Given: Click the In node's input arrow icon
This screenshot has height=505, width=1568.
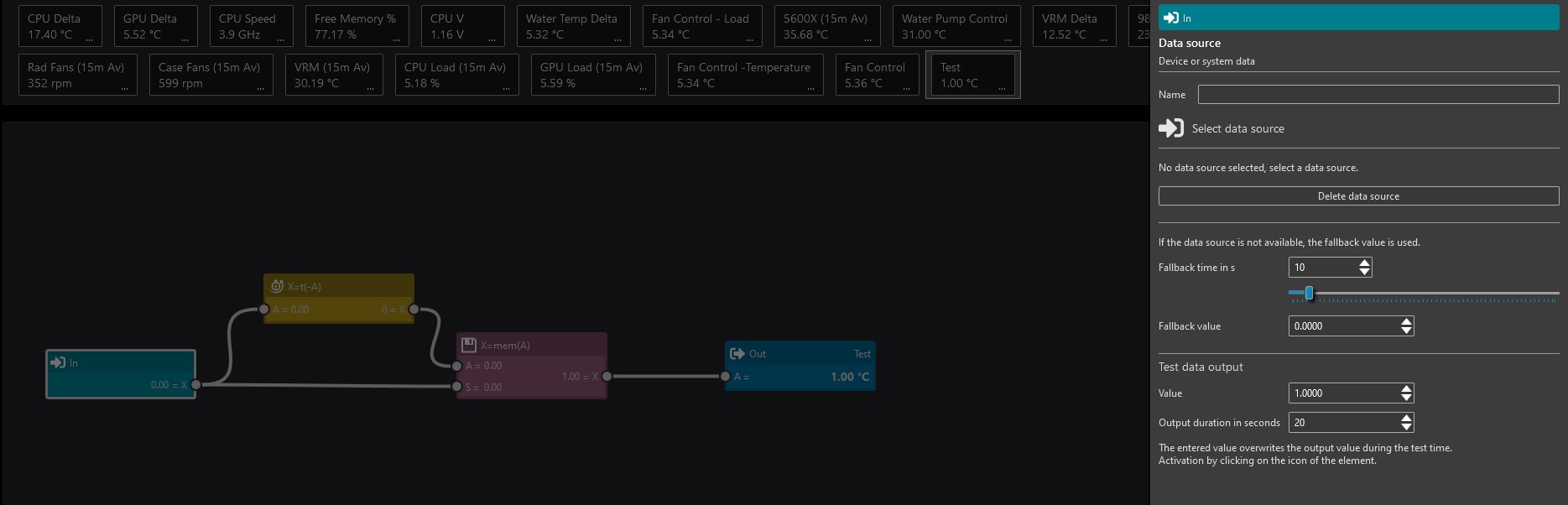Looking at the screenshot, I should click(x=58, y=362).
